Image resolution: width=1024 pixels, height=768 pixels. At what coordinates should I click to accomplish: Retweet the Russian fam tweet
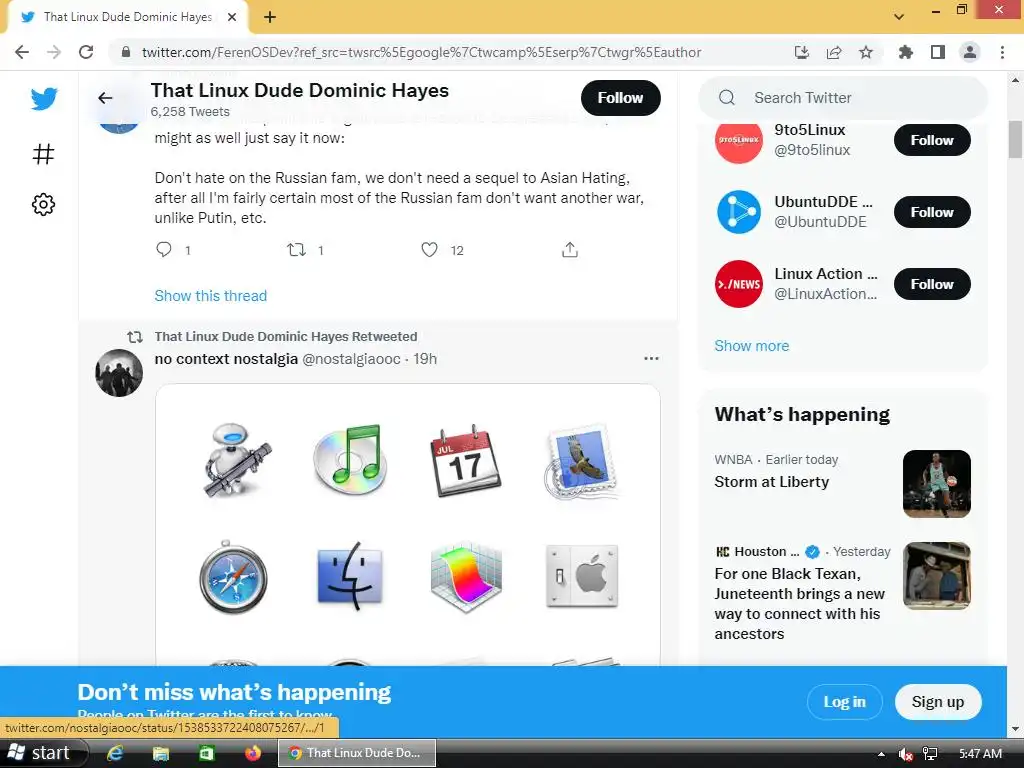(296, 249)
